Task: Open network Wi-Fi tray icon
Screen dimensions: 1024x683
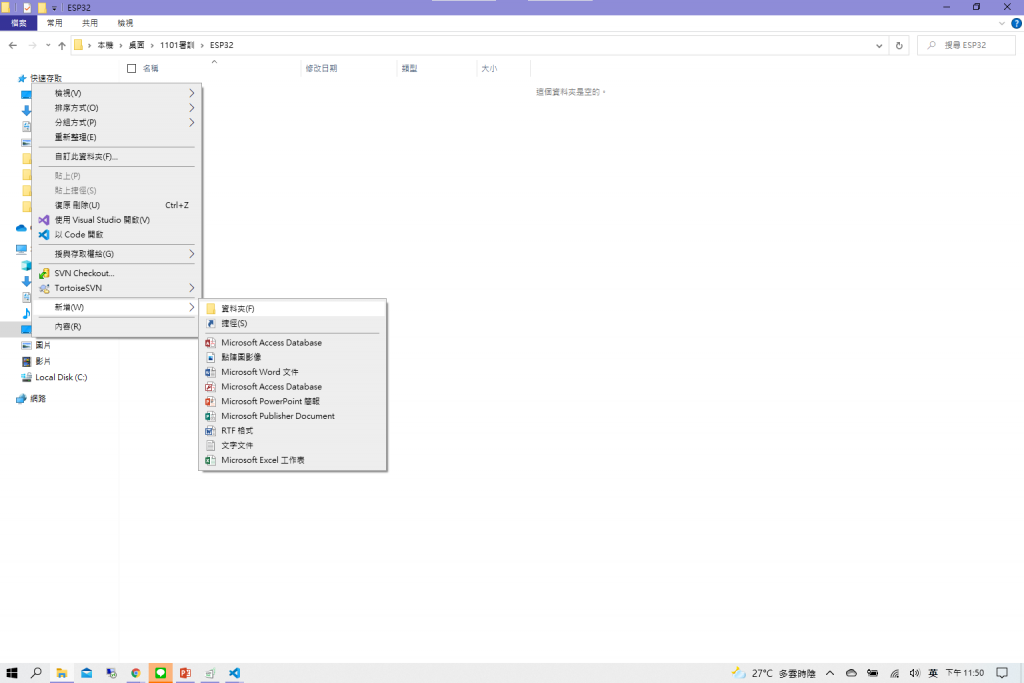Action: click(894, 673)
